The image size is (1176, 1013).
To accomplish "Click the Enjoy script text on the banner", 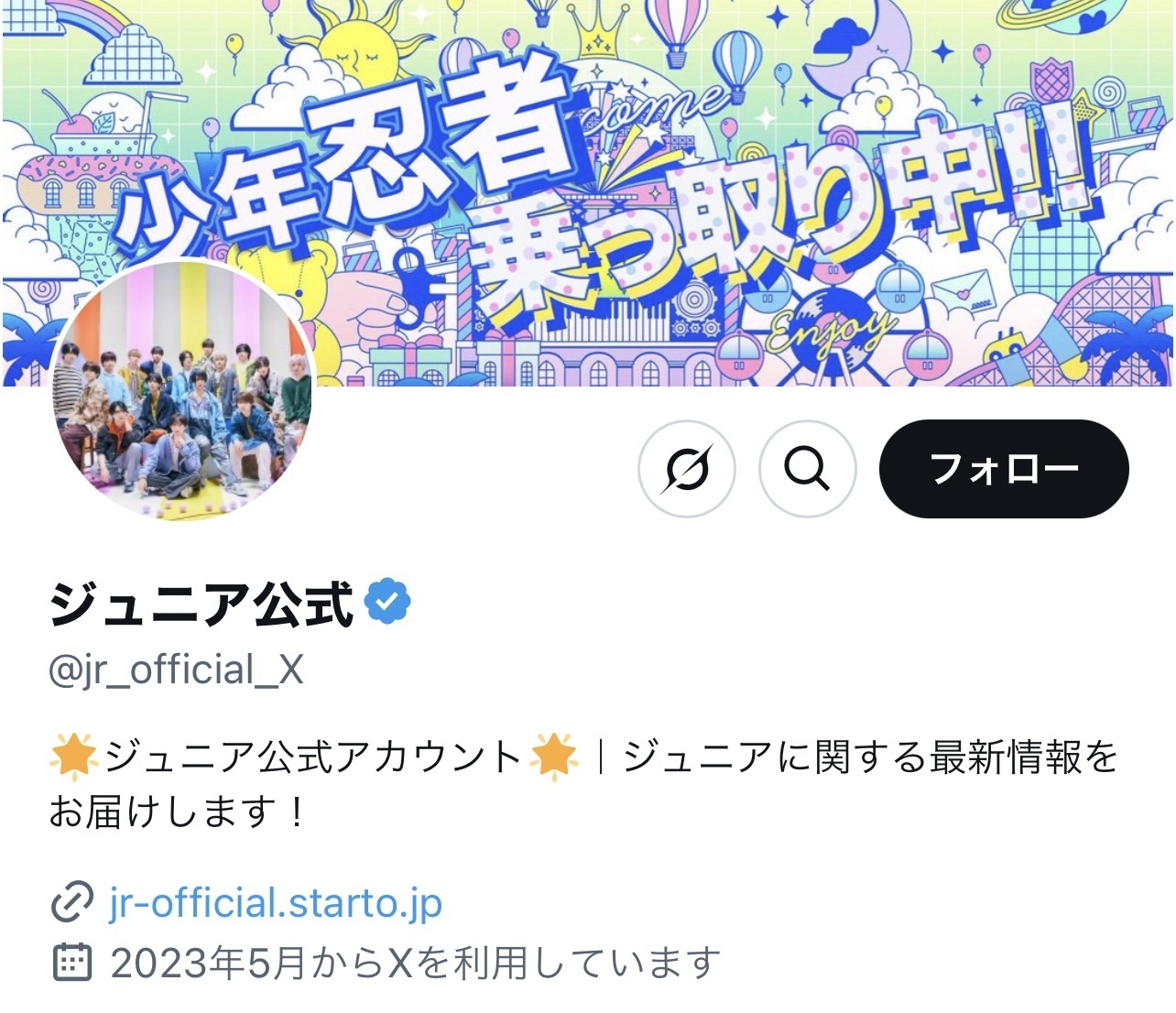I will pos(829,332).
